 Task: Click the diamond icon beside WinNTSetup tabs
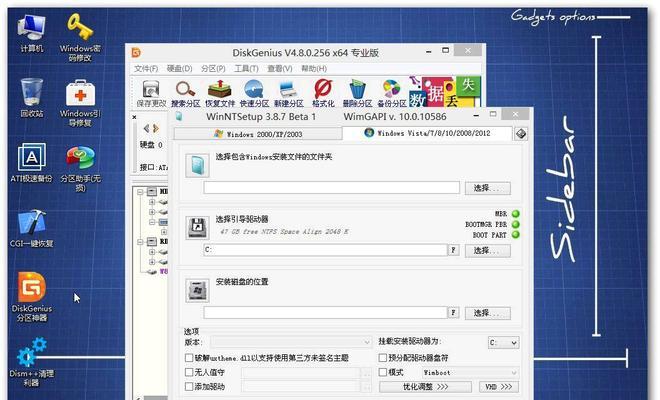click(x=521, y=133)
